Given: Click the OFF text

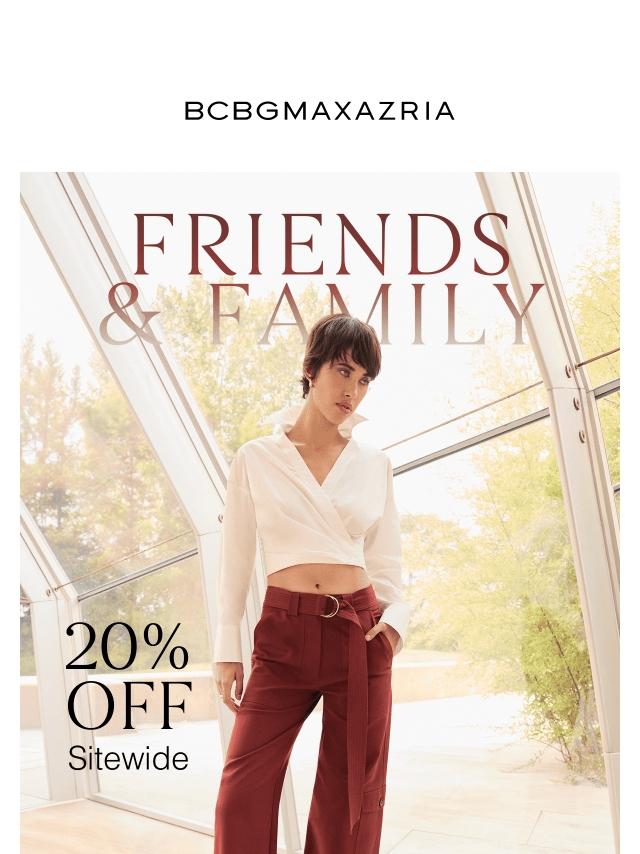Looking at the screenshot, I should [x=129, y=705].
